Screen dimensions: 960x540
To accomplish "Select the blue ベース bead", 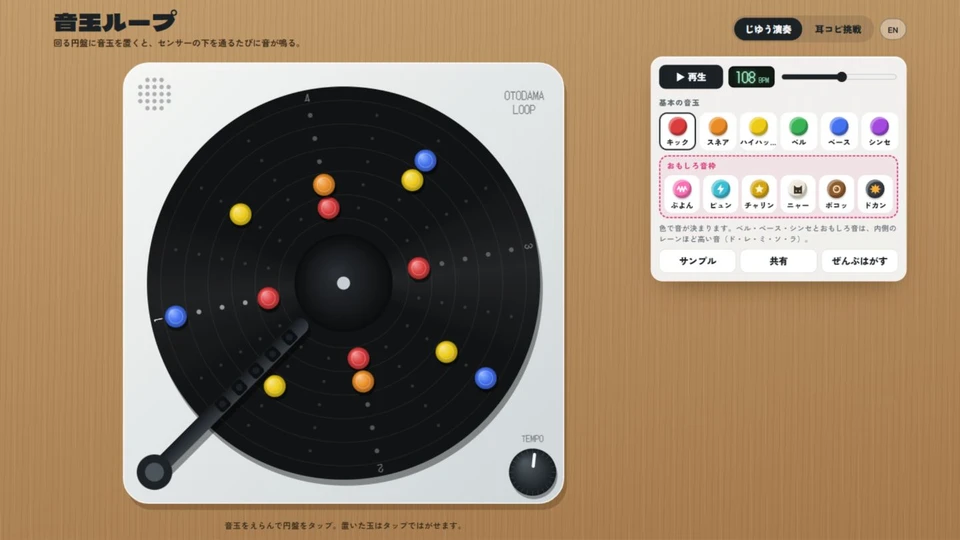I will pos(839,131).
